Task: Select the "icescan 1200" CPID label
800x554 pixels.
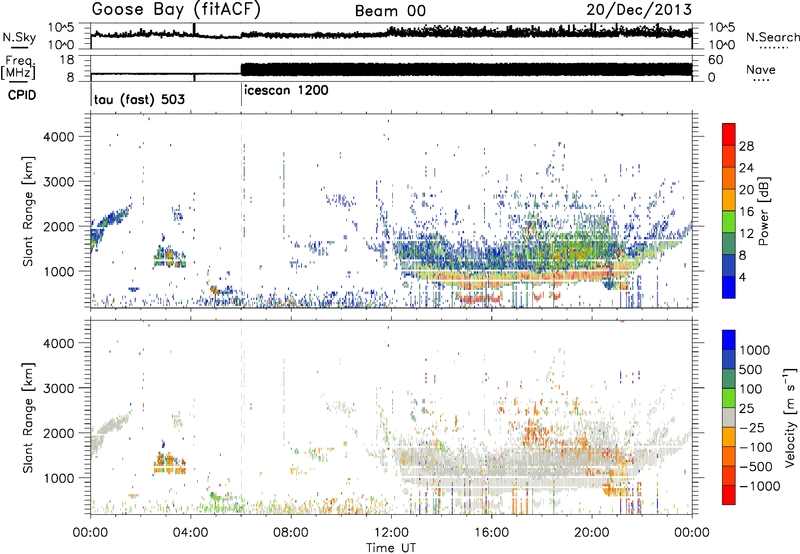Action: pyautogui.click(x=286, y=91)
